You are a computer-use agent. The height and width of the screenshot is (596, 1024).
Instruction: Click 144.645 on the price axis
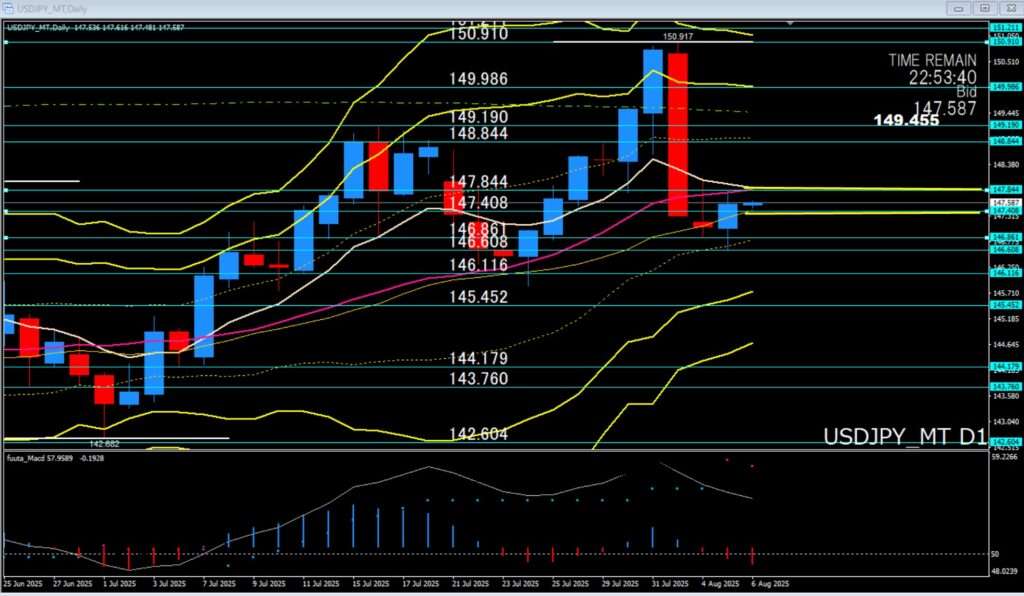(1006, 344)
